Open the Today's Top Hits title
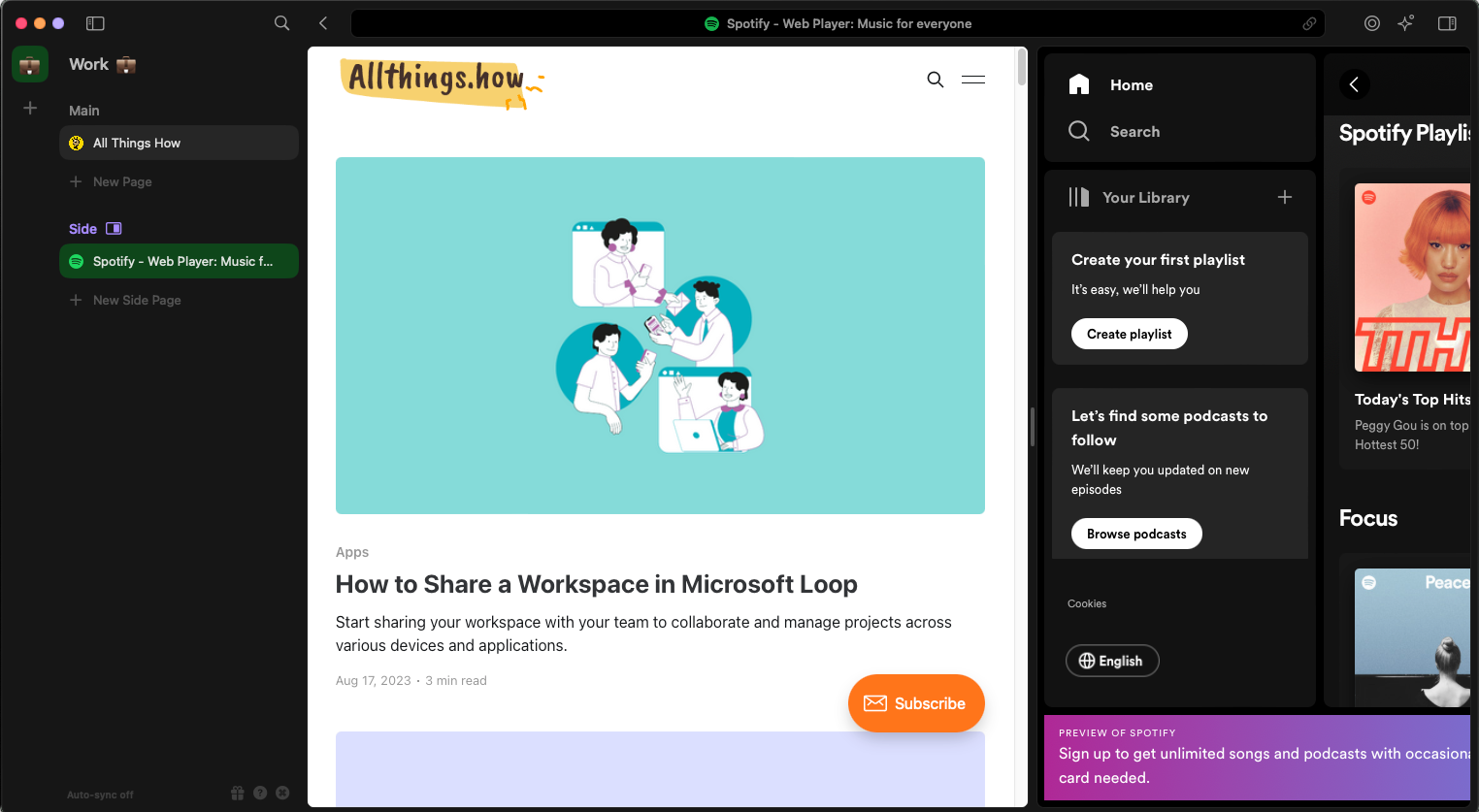The height and width of the screenshot is (812, 1479). [x=1413, y=399]
